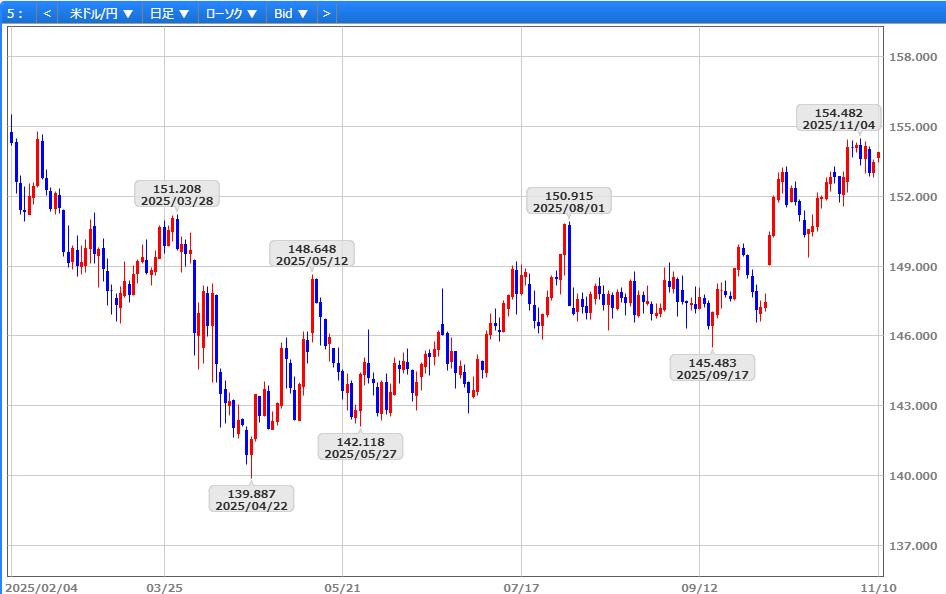Click the 142.118 annotation dated 2025/05/27
Viewport: 946px width, 594px height.
point(360,447)
